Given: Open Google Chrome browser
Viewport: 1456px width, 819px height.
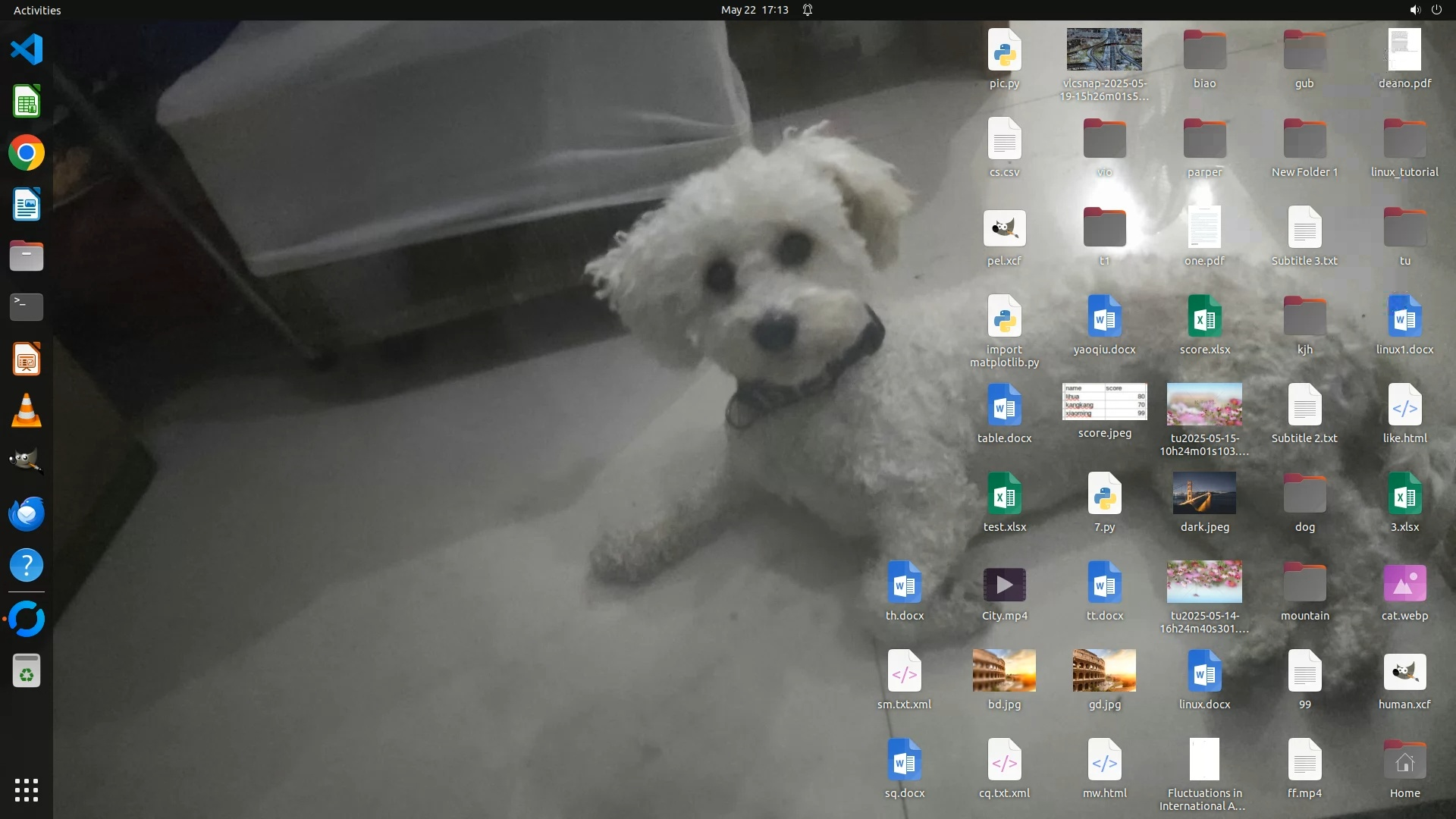Looking at the screenshot, I should pyautogui.click(x=27, y=153).
